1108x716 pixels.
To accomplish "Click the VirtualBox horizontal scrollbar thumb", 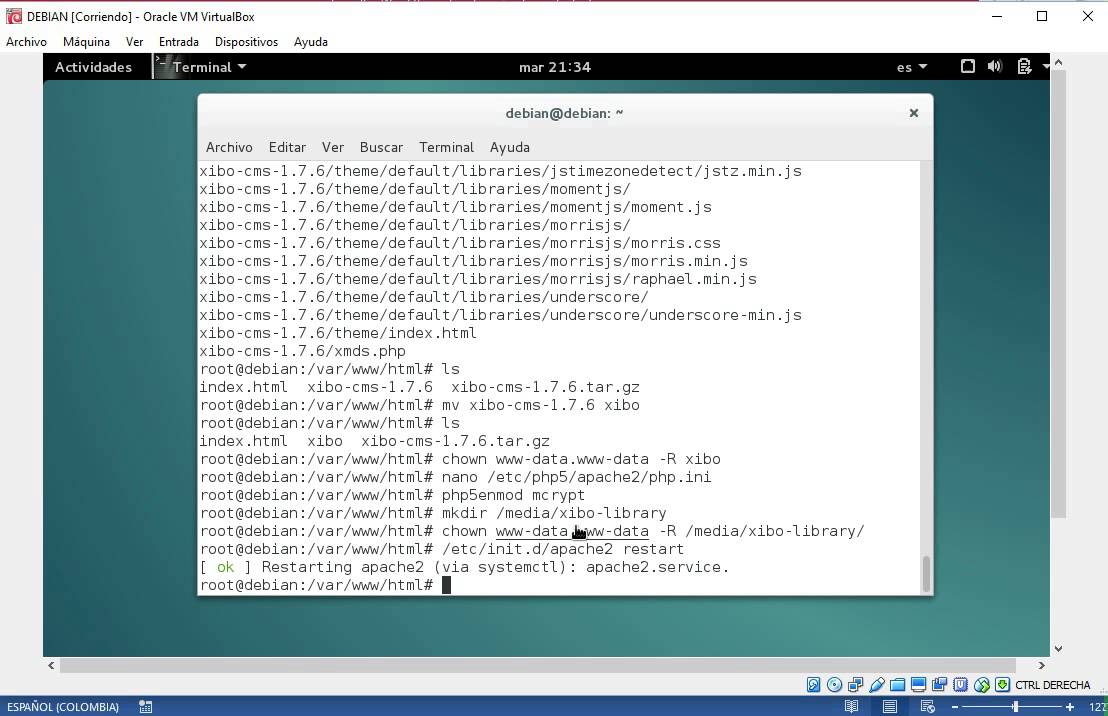I will [538, 665].
